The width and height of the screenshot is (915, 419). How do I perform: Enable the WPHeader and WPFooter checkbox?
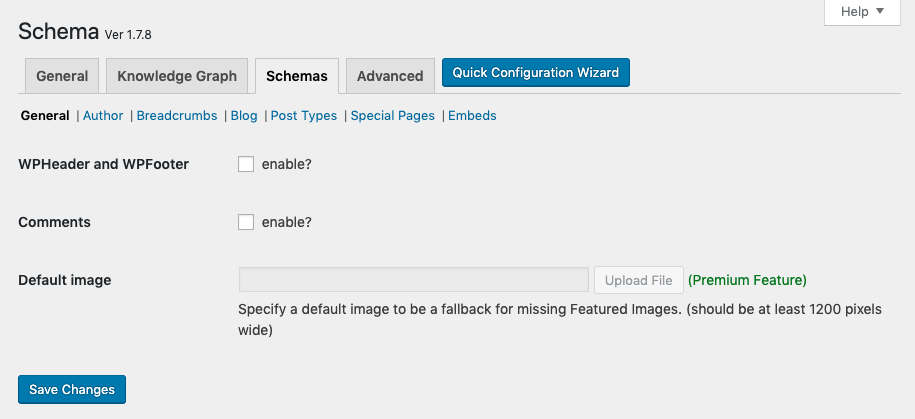coord(246,164)
